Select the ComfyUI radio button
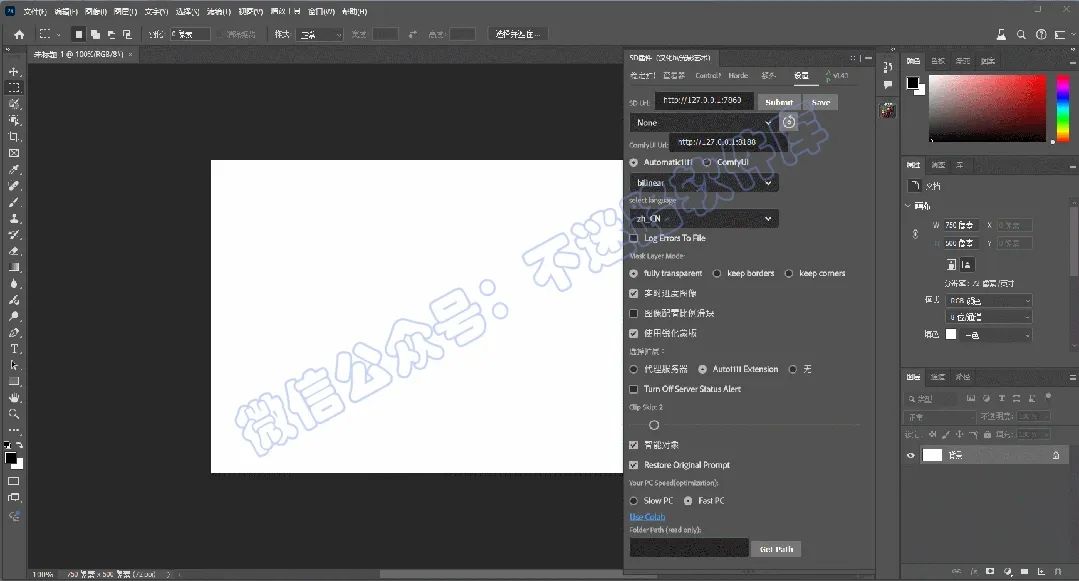Image resolution: width=1079 pixels, height=581 pixels. (707, 162)
